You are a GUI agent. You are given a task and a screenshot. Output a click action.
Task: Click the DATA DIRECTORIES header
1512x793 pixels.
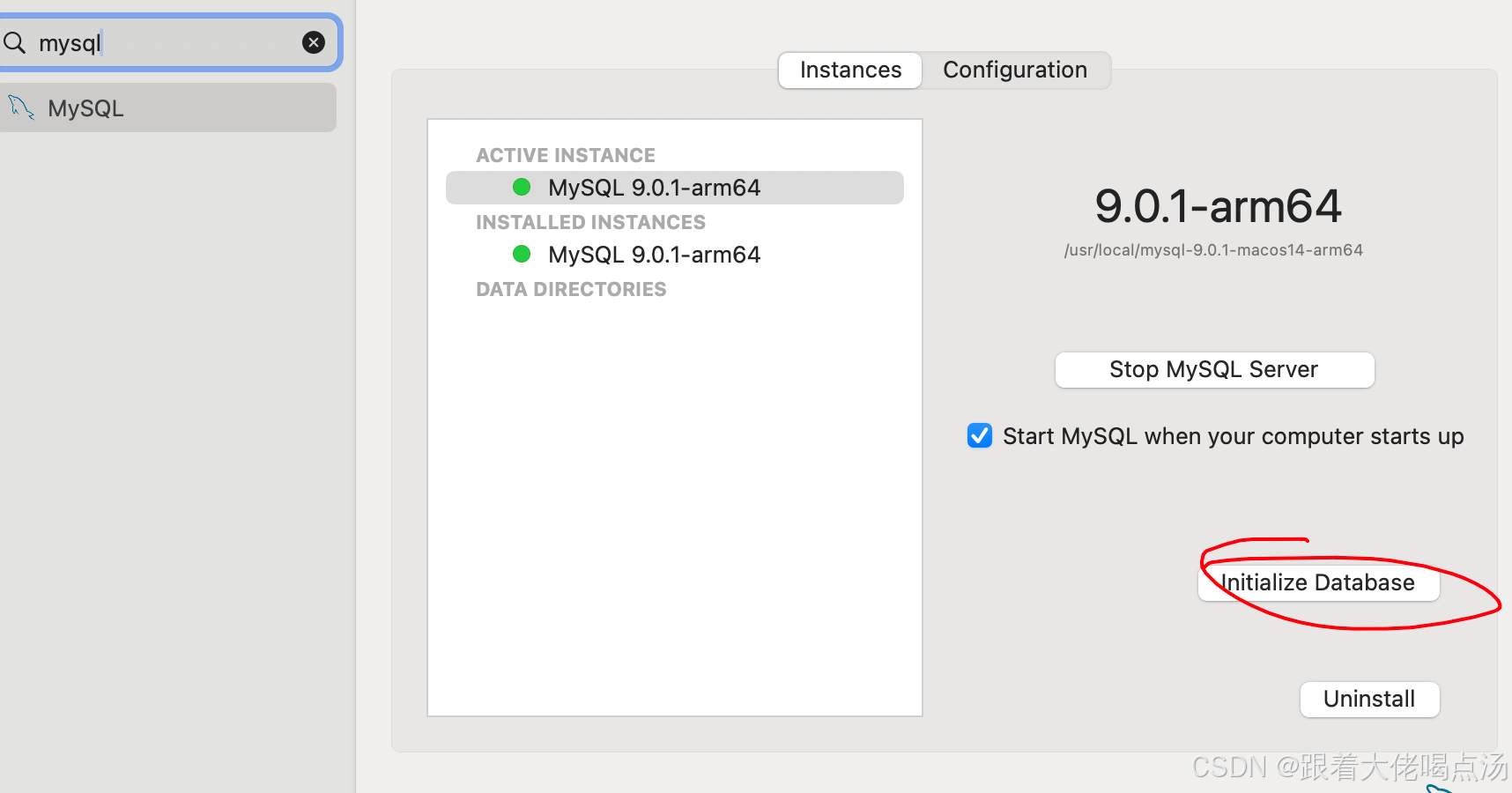571,289
